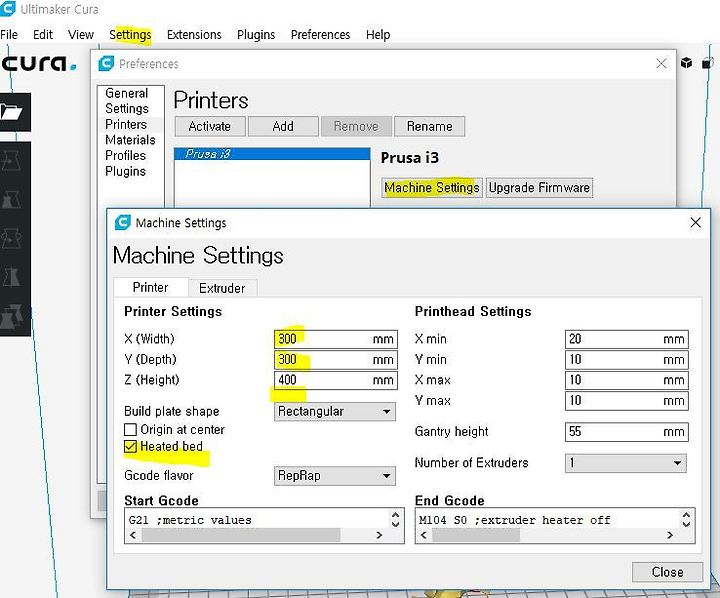Click Start Gcode scroll right arrow
The width and height of the screenshot is (720, 598).
click(379, 535)
